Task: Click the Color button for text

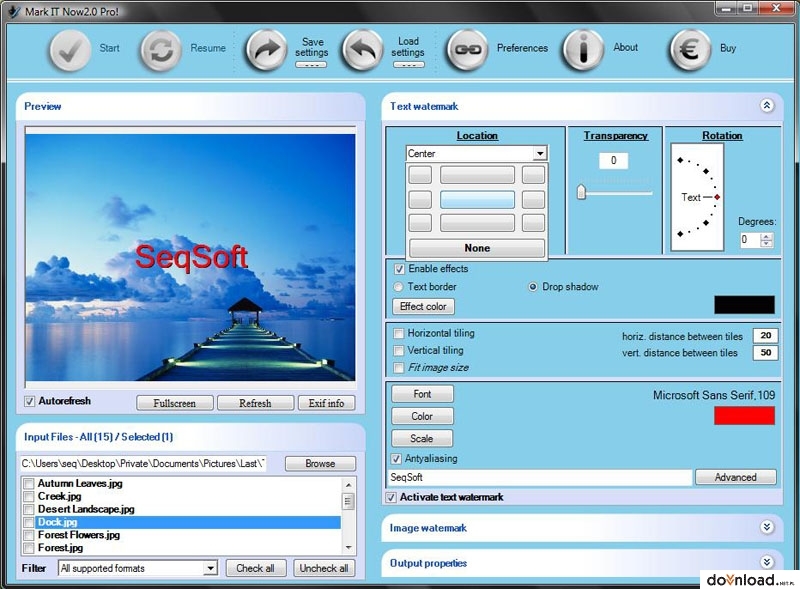Action: [x=422, y=416]
